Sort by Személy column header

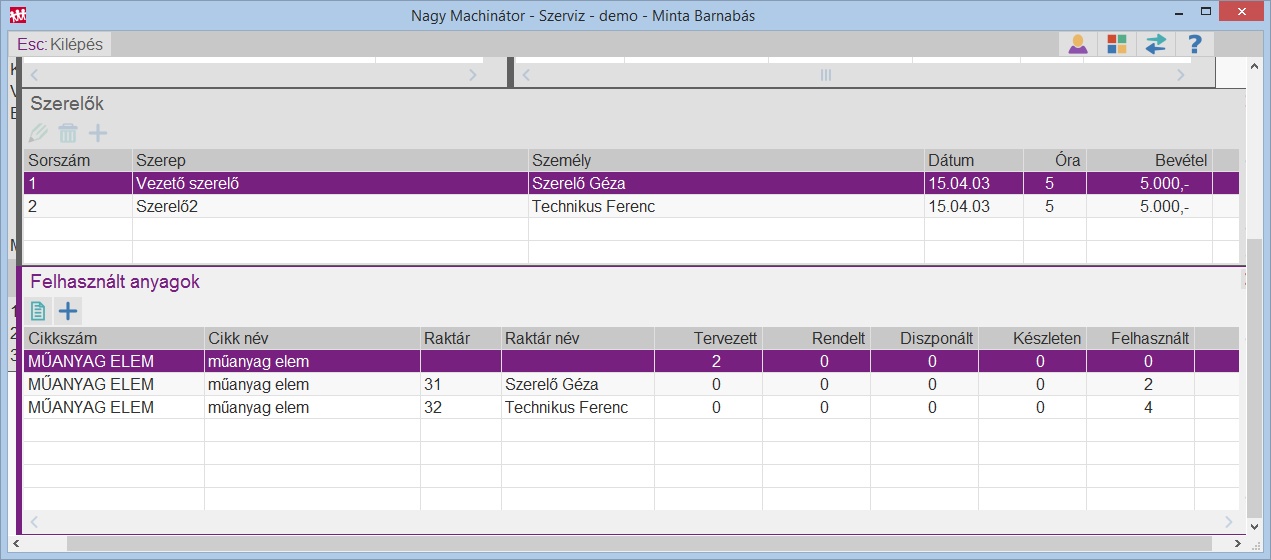726,160
